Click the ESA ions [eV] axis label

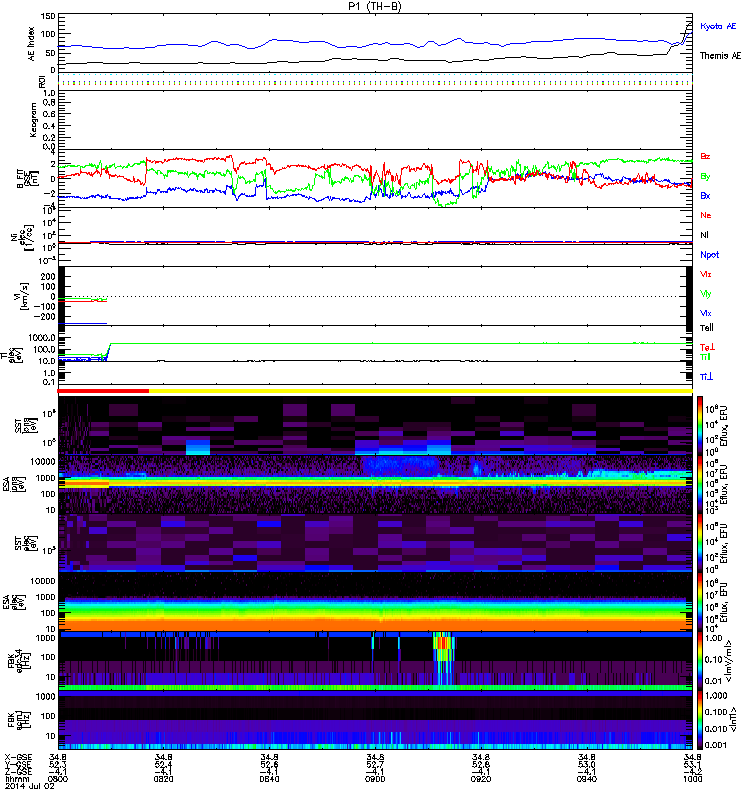14,483
